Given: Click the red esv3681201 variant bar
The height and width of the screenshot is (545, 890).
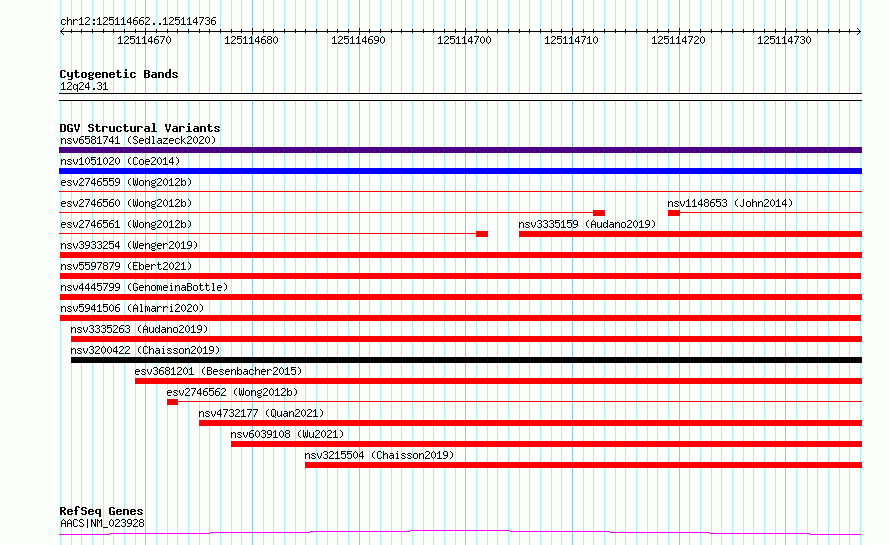Looking at the screenshot, I should tap(498, 381).
